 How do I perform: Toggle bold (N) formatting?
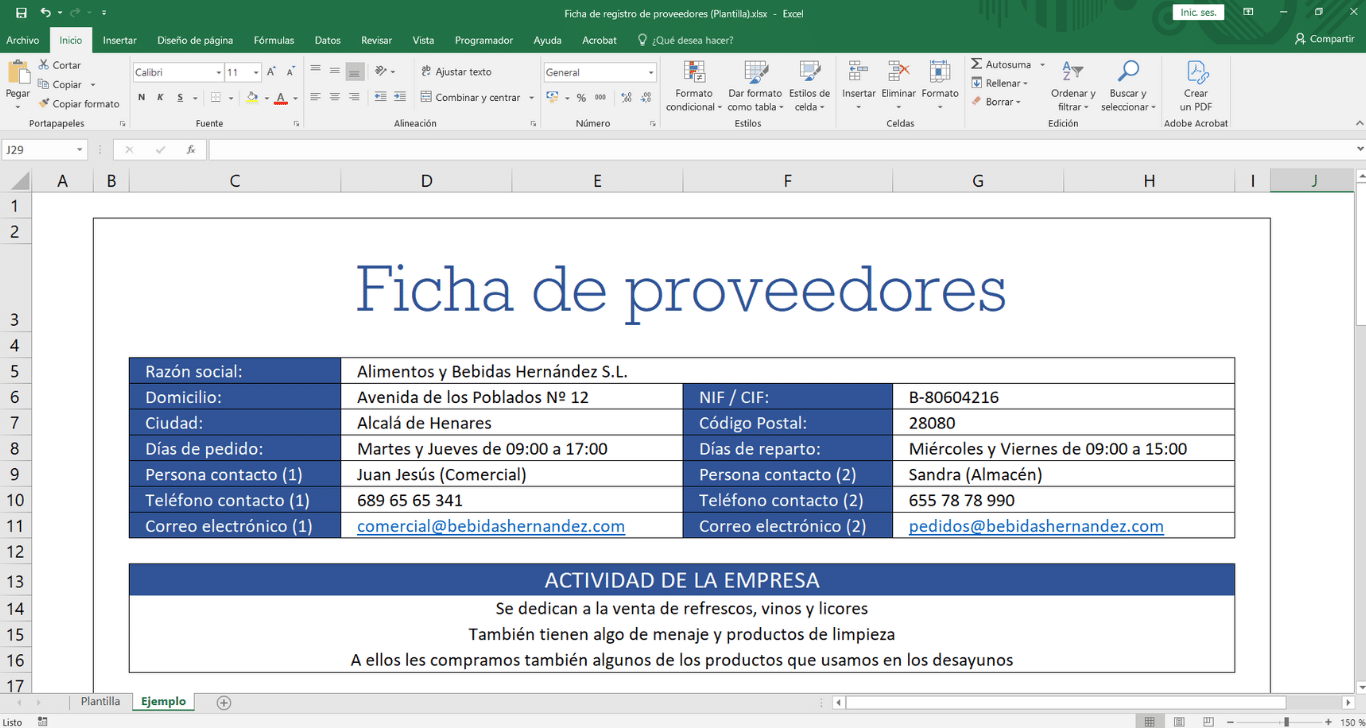142,98
